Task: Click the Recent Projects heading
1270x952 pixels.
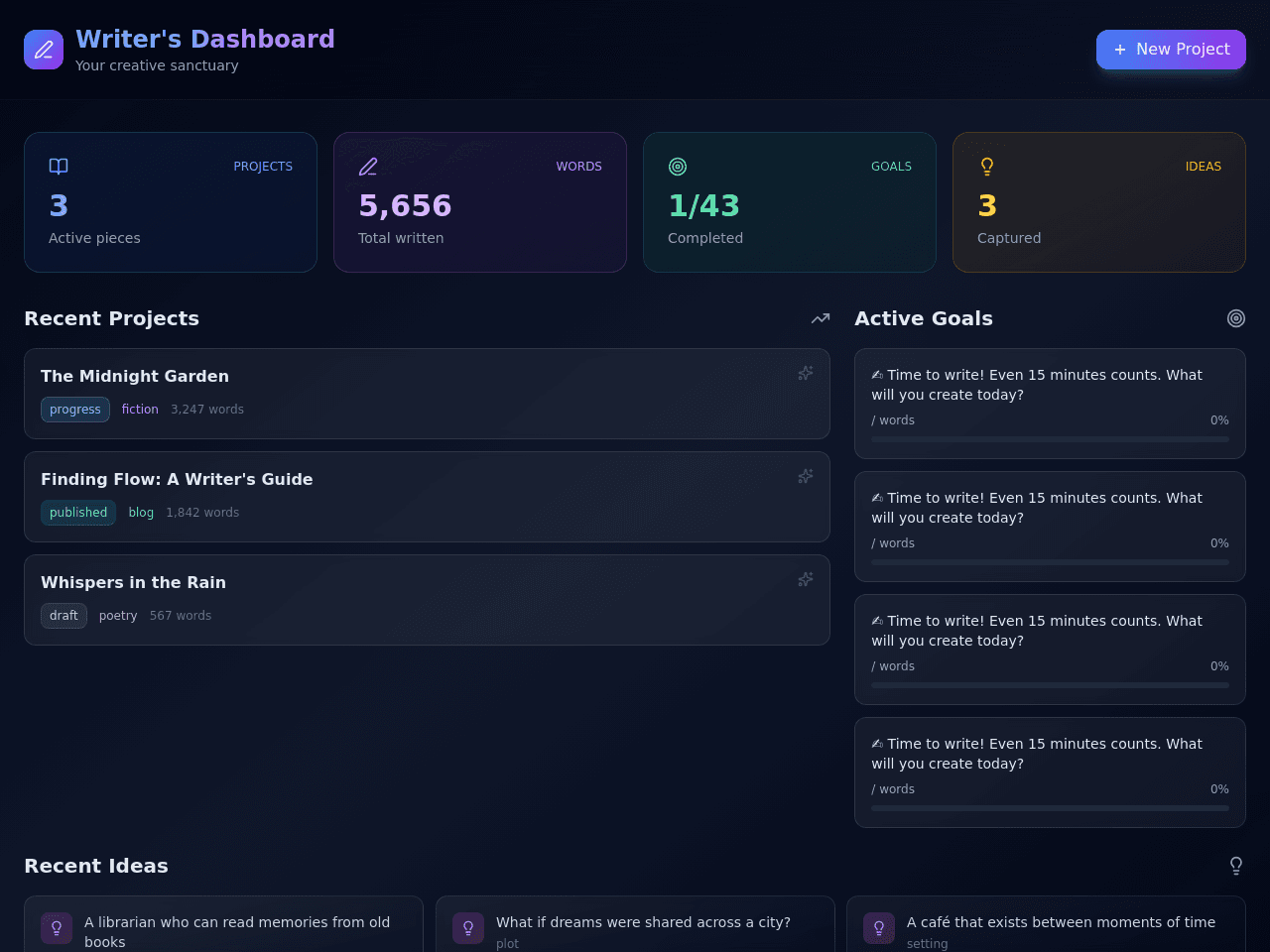Action: (x=111, y=318)
